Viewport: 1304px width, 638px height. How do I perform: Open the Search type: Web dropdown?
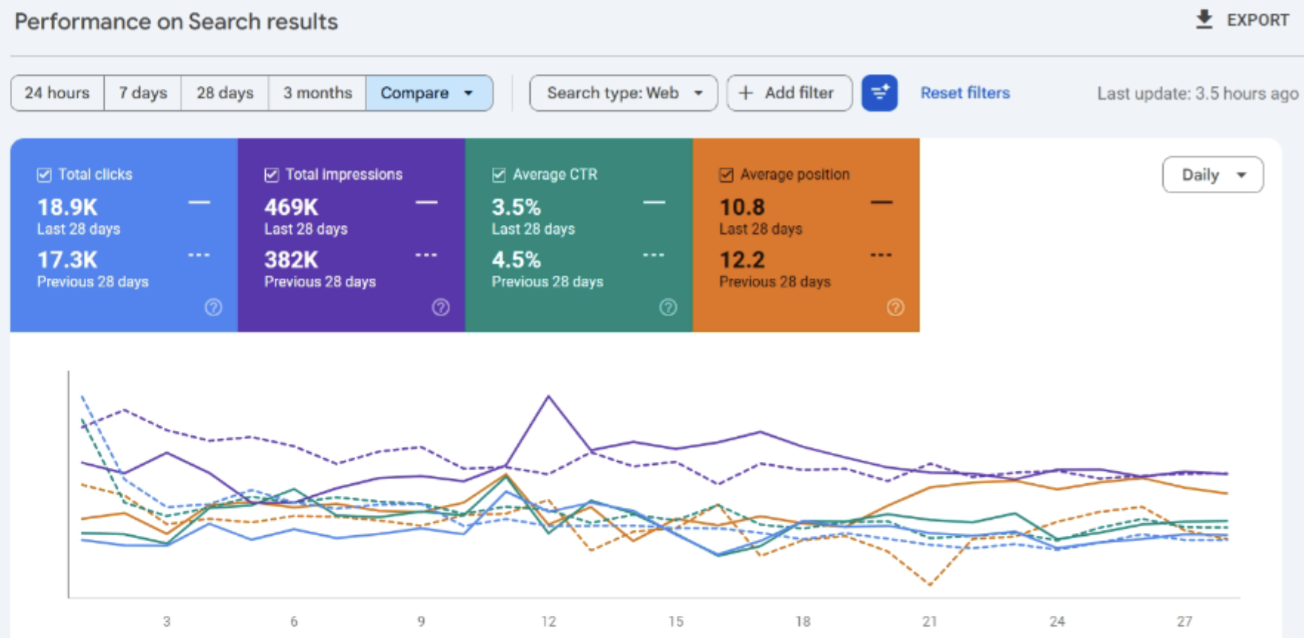tap(623, 92)
